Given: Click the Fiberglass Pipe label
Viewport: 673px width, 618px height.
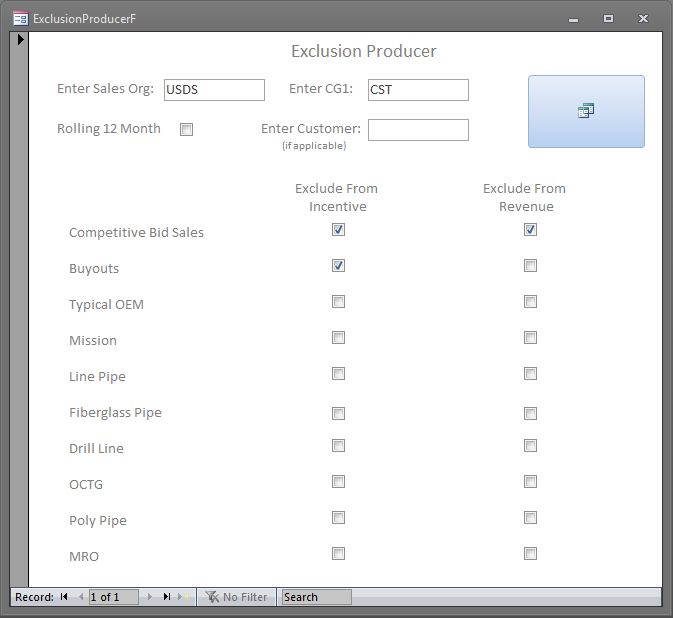Looking at the screenshot, I should 115,413.
